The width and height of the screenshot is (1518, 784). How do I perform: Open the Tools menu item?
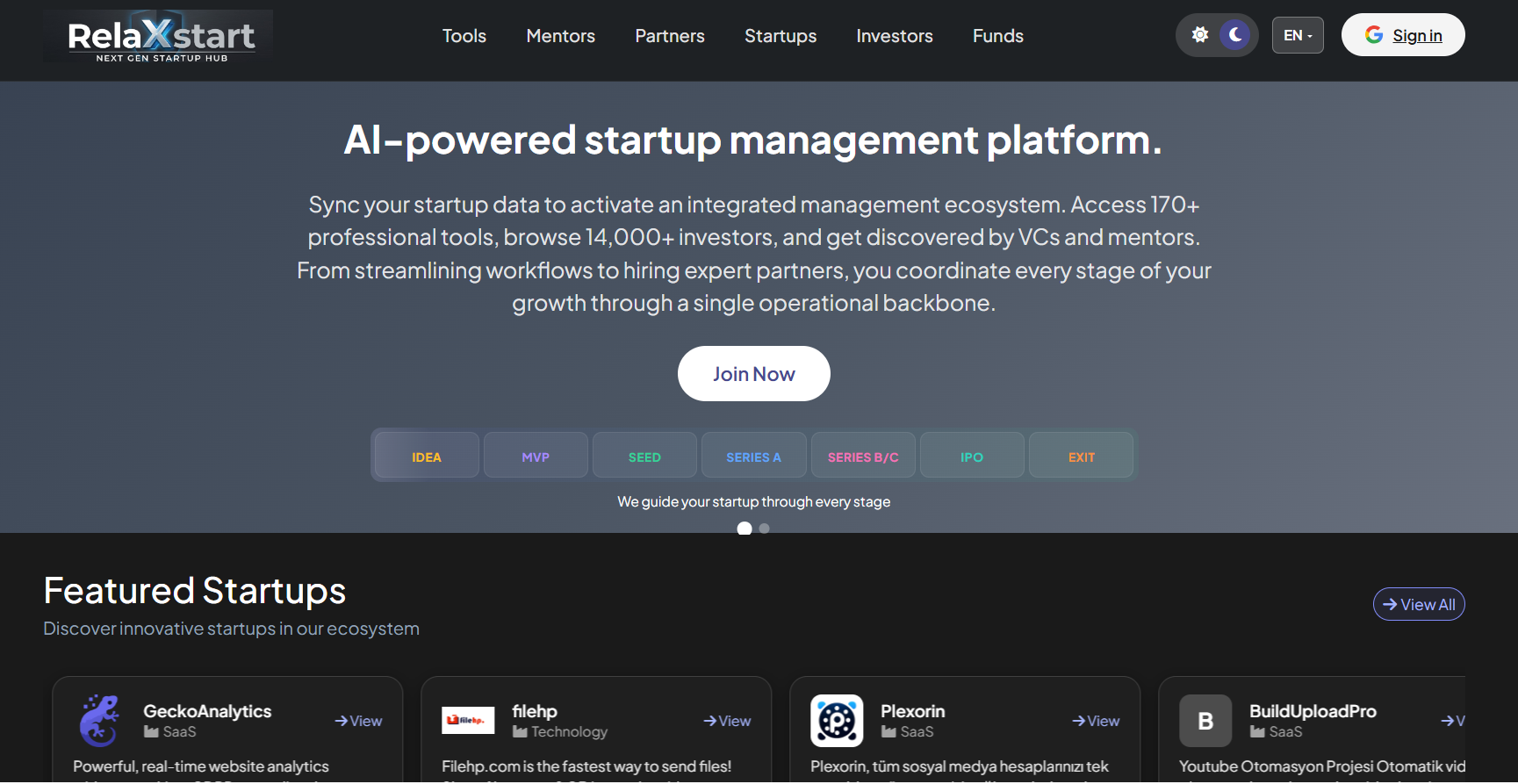464,36
